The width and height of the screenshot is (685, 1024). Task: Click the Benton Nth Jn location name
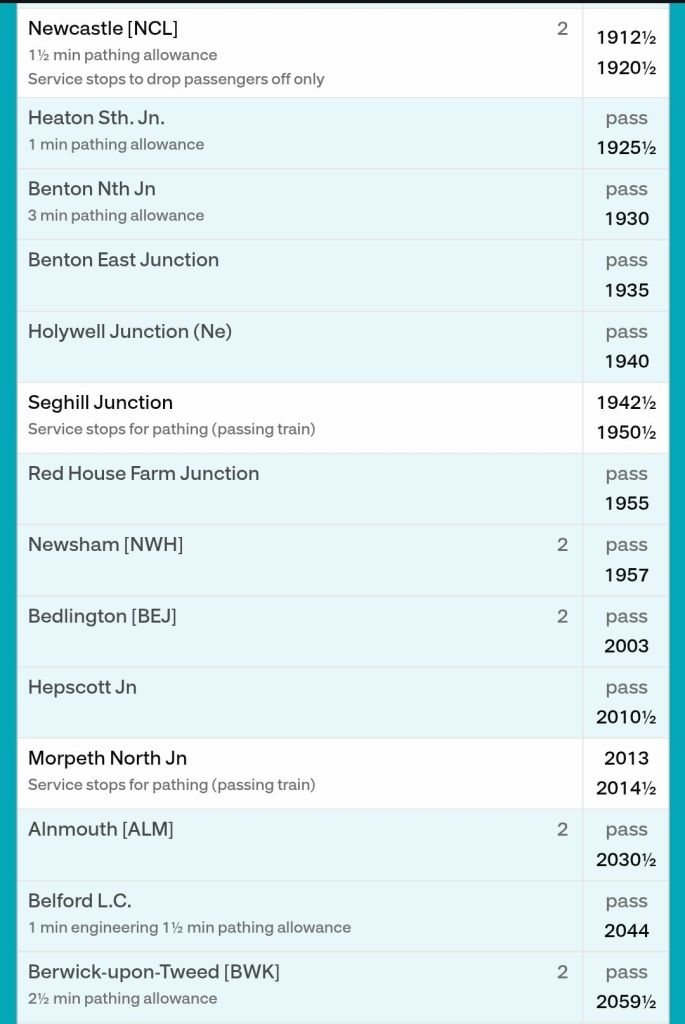[x=92, y=189]
